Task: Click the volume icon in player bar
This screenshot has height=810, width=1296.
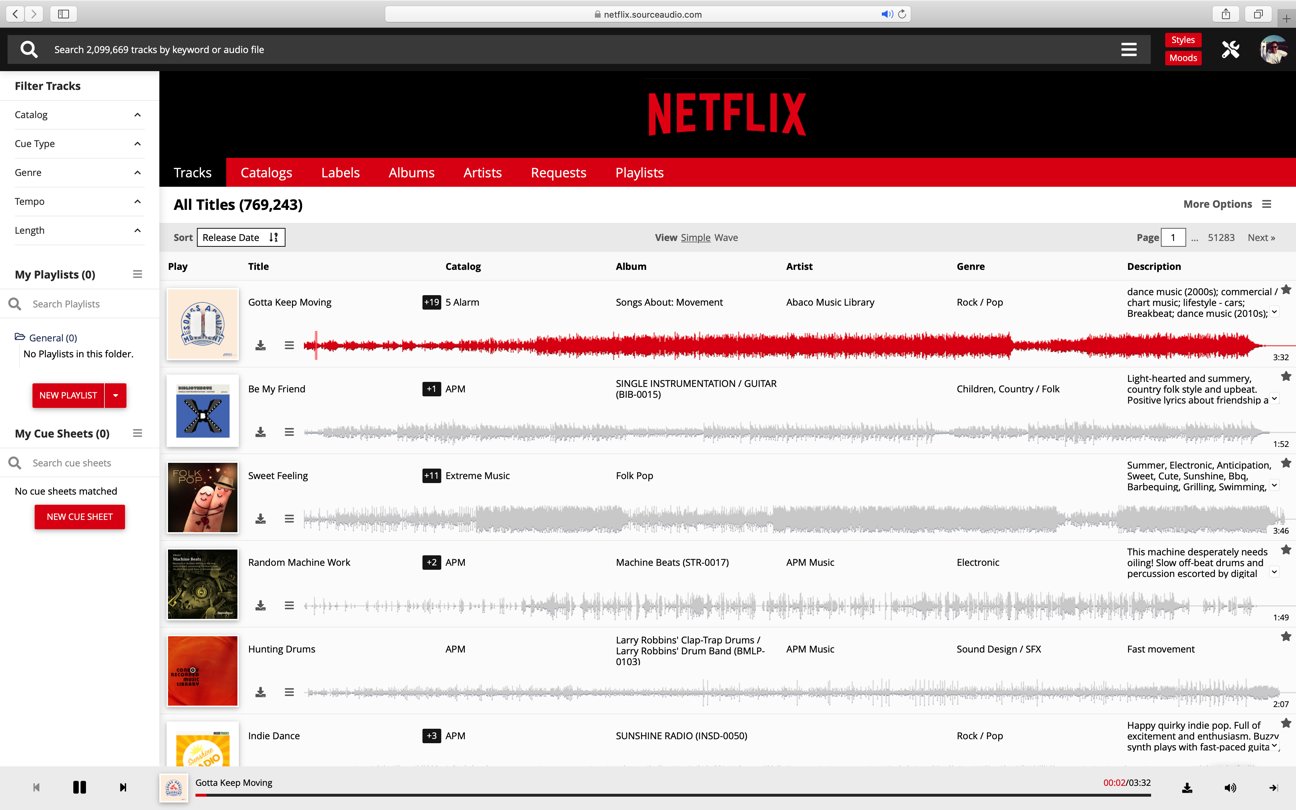Action: [1230, 788]
